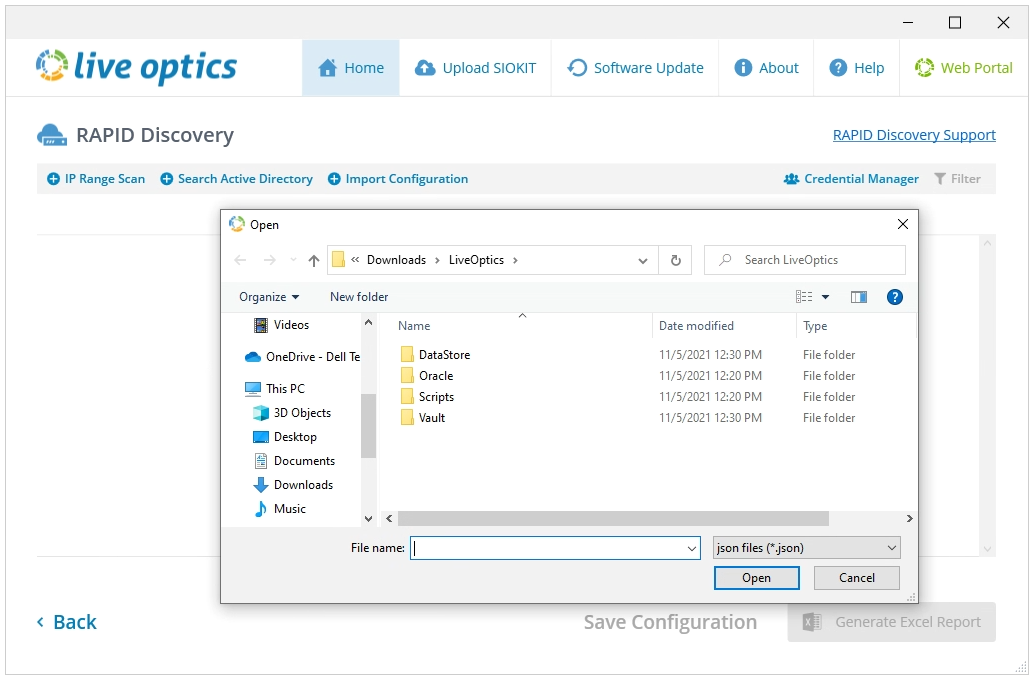Select the Scripts folder

point(427,397)
